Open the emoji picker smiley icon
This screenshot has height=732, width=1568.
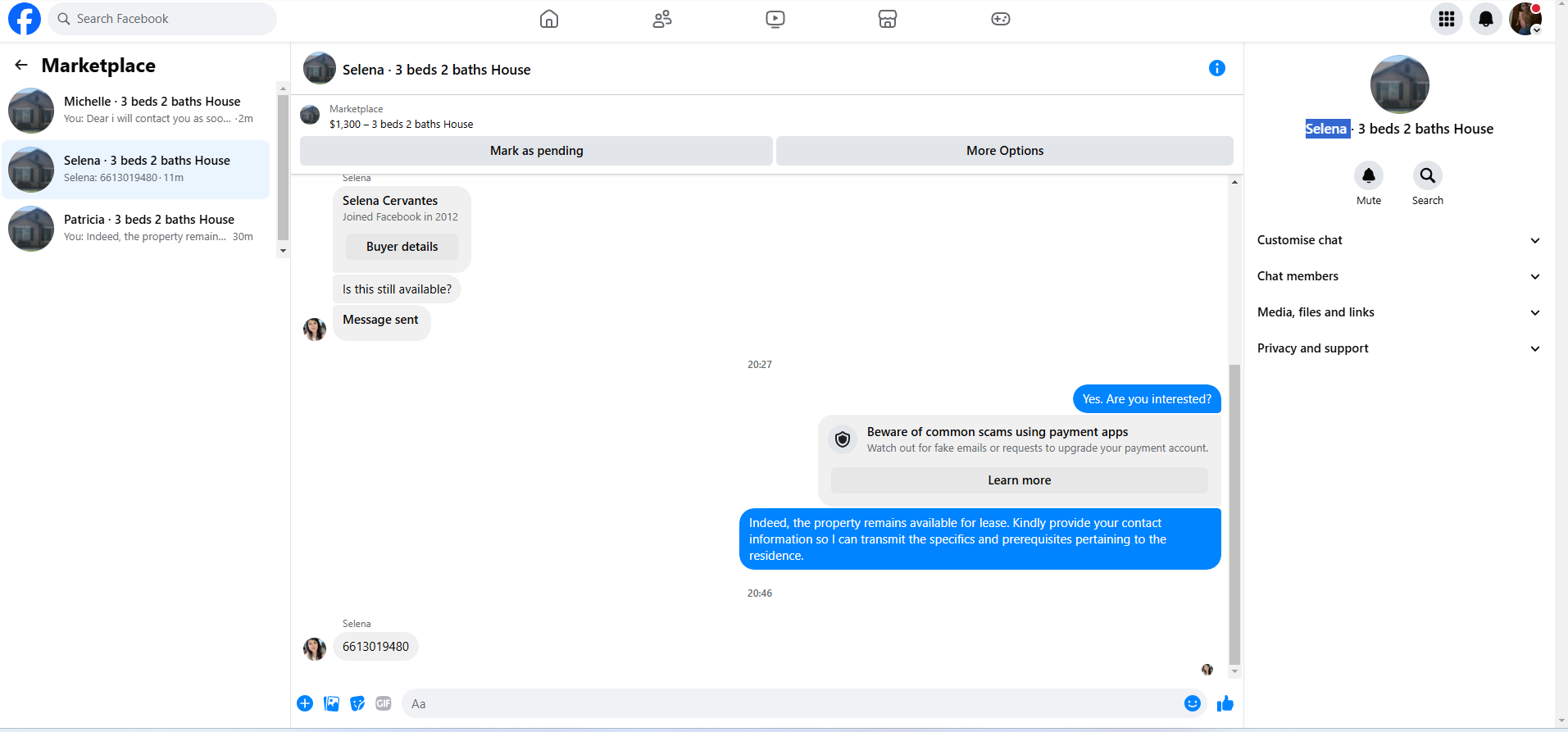[x=1193, y=703]
